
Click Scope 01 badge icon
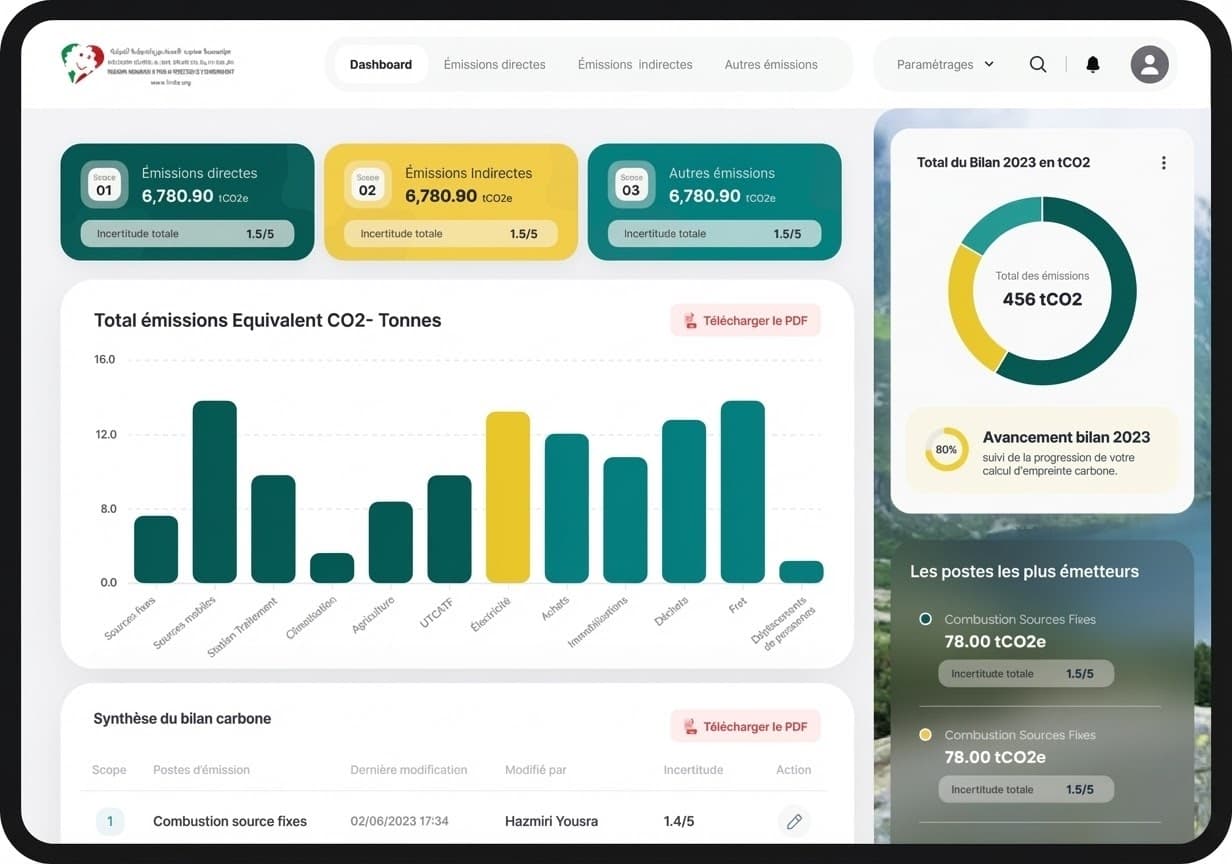coord(104,185)
